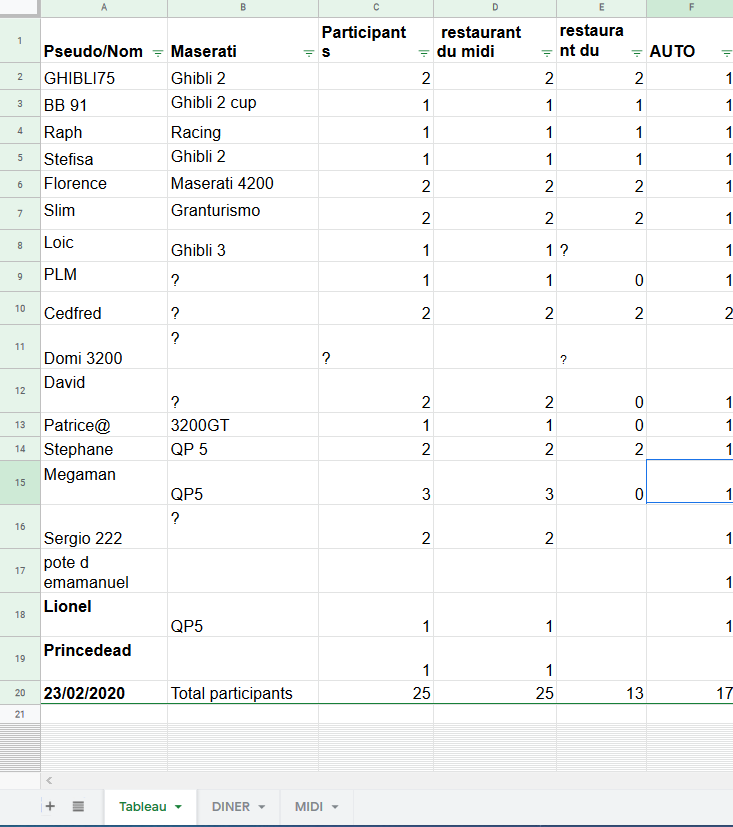
Task: Click the Megaman cell
Action: pyautogui.click(x=104, y=483)
